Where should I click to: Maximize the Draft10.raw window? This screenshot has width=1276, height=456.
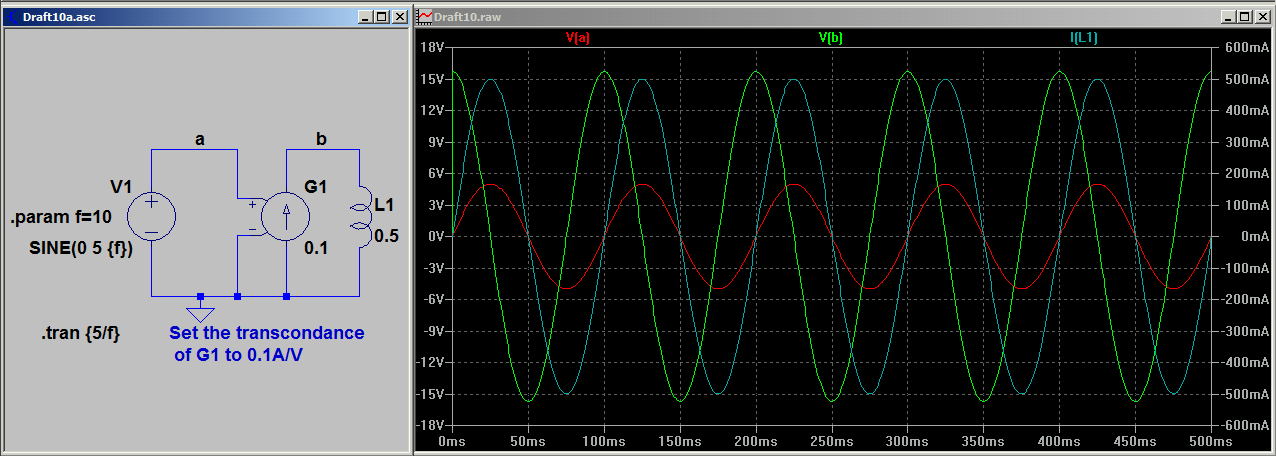pos(1244,17)
